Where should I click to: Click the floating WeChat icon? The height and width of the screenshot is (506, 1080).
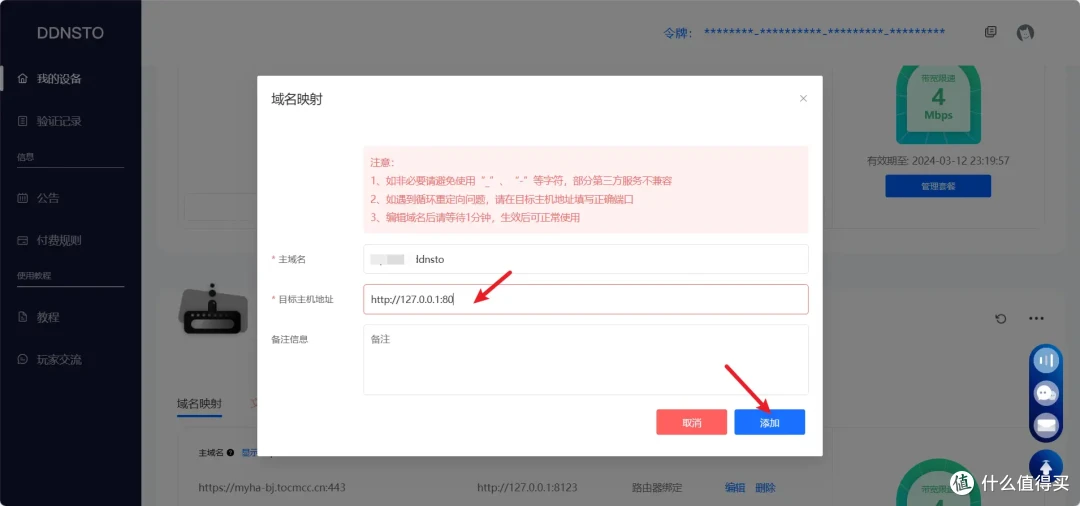click(x=1046, y=393)
